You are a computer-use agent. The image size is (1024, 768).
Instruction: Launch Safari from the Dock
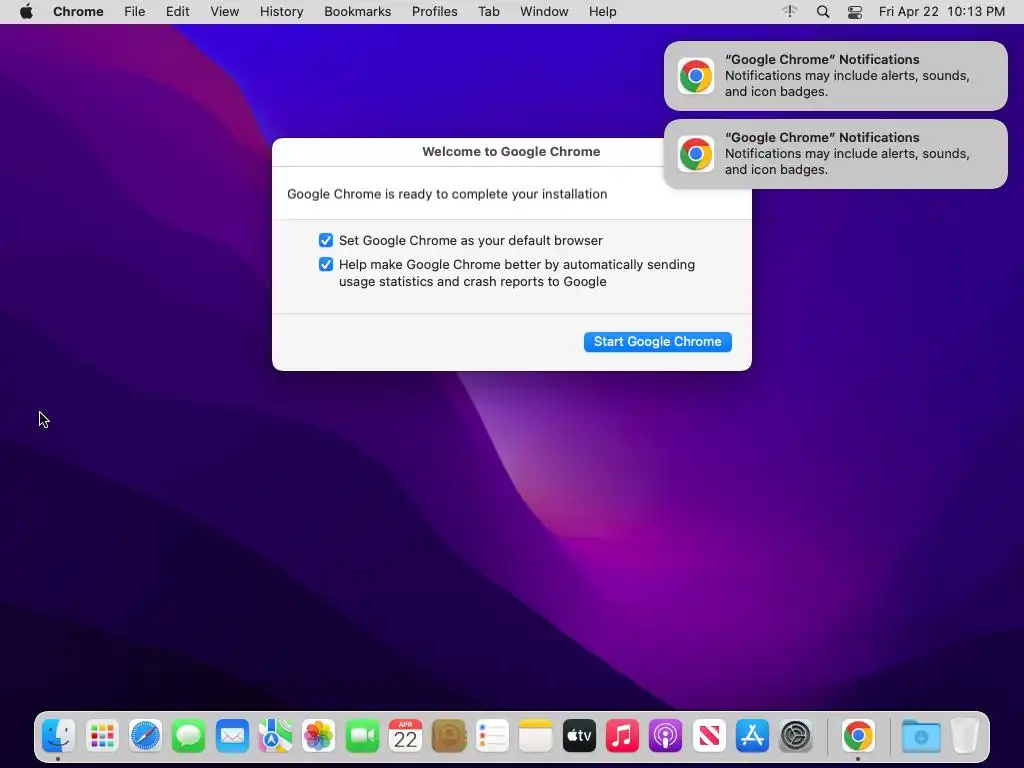pos(145,736)
